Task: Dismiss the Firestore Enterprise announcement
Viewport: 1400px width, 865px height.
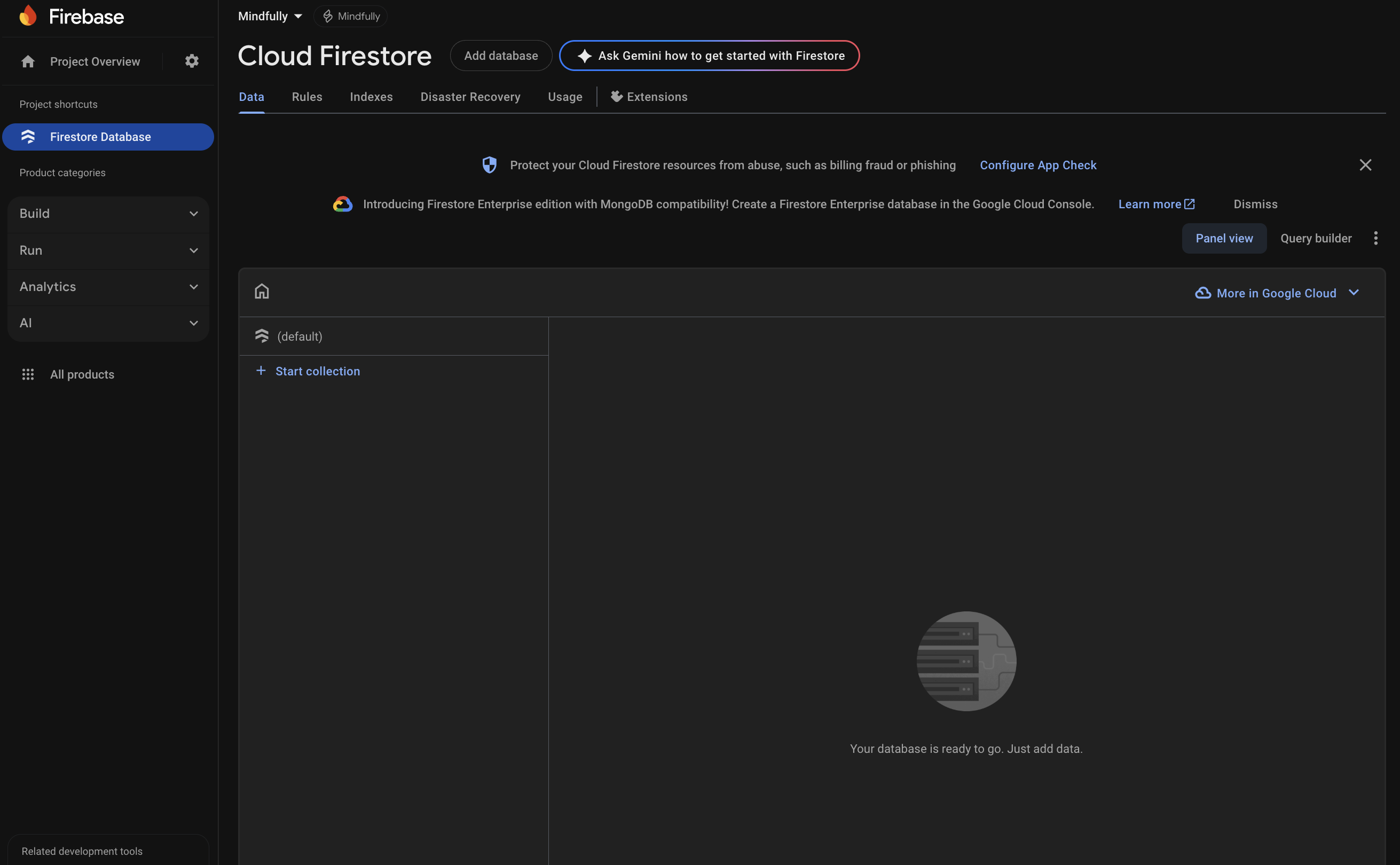Action: click(1255, 203)
